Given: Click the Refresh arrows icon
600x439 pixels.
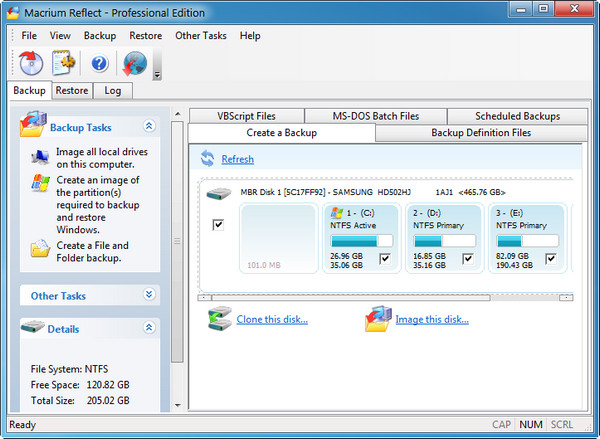Looking at the screenshot, I should (207, 159).
